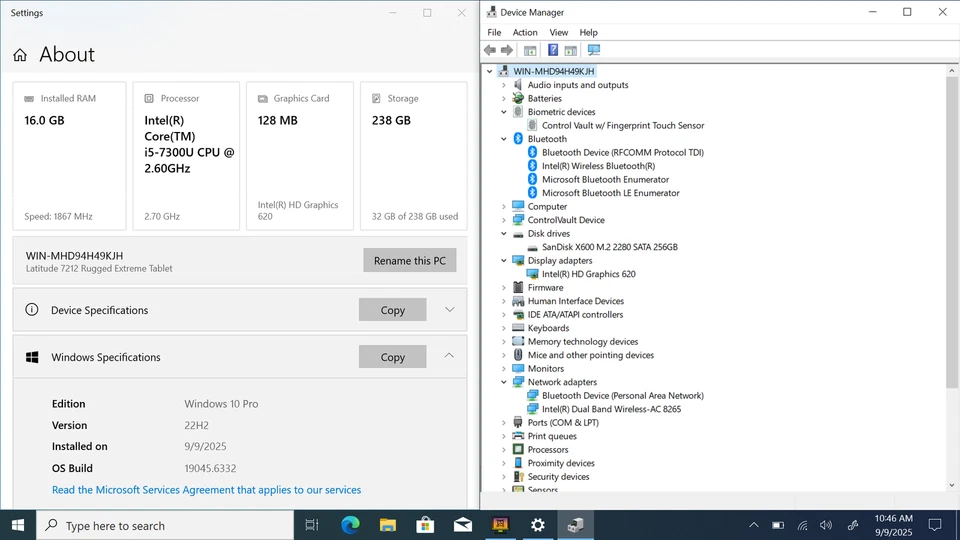Click the Home icon beside About
The height and width of the screenshot is (540, 960).
[x=20, y=55]
